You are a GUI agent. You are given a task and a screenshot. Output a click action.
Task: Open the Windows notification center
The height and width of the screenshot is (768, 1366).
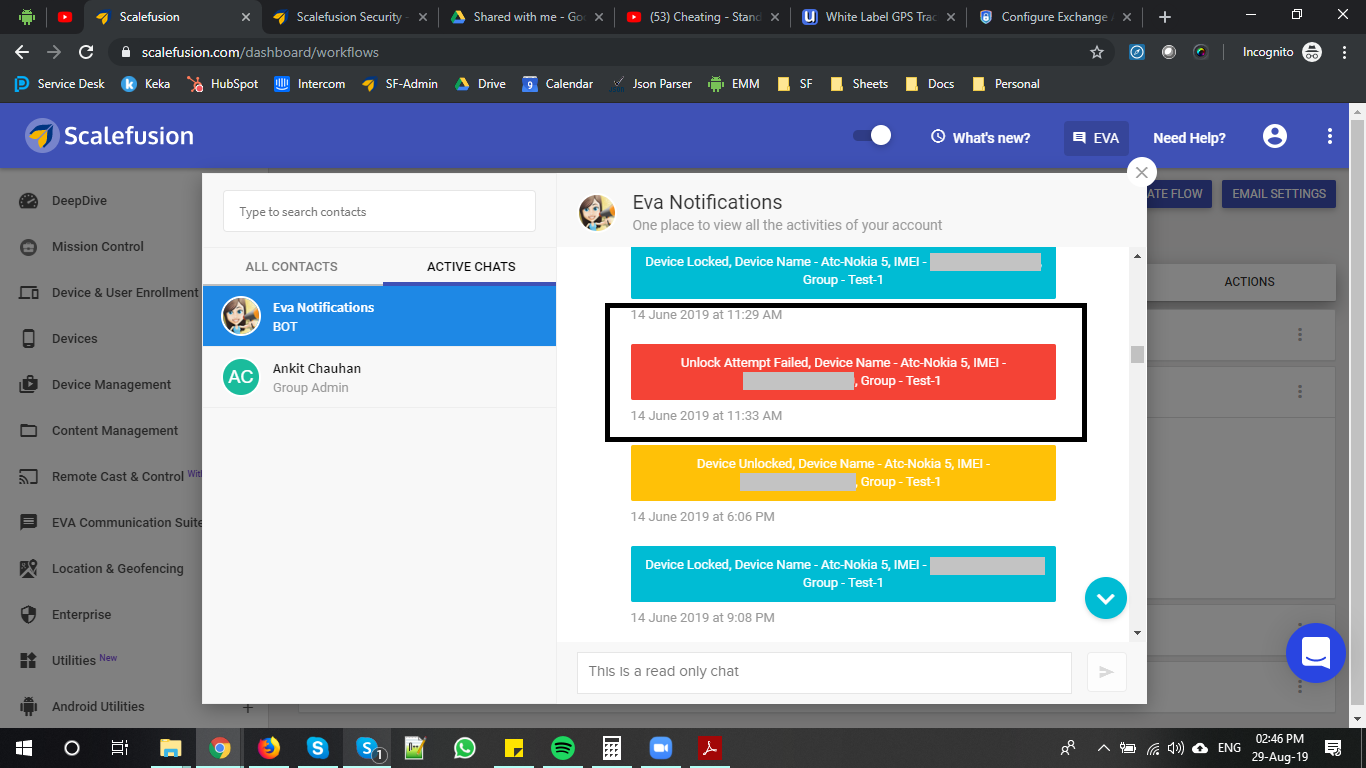pyautogui.click(x=1333, y=748)
